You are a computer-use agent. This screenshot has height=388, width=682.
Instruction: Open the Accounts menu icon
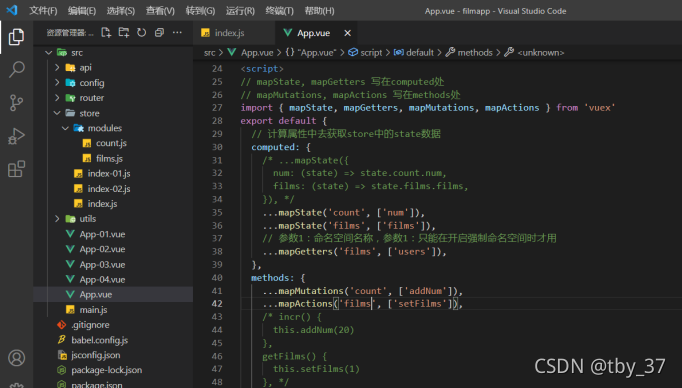tap(16, 358)
